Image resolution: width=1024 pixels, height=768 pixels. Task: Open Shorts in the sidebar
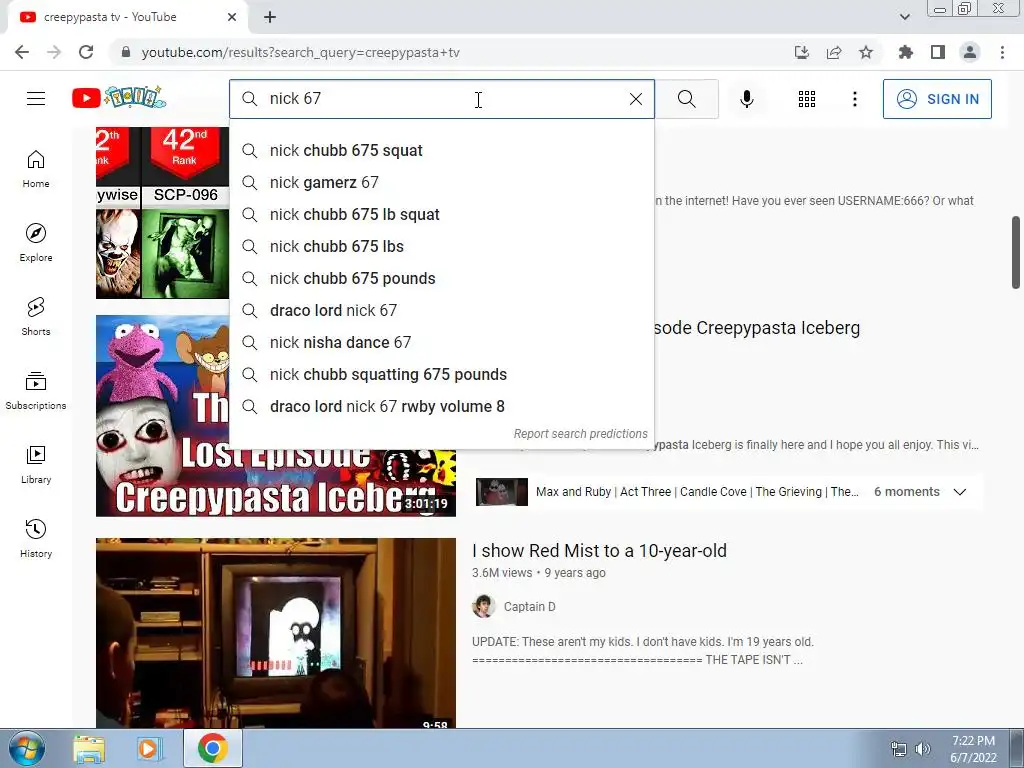(x=36, y=316)
